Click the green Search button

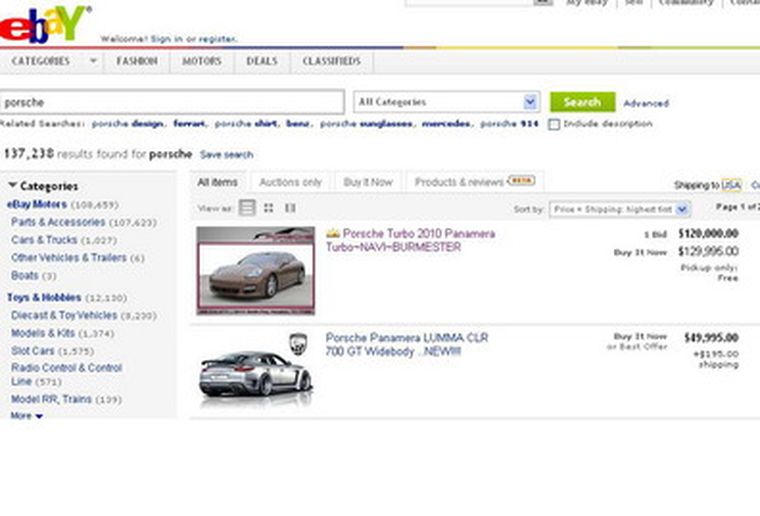pos(583,102)
